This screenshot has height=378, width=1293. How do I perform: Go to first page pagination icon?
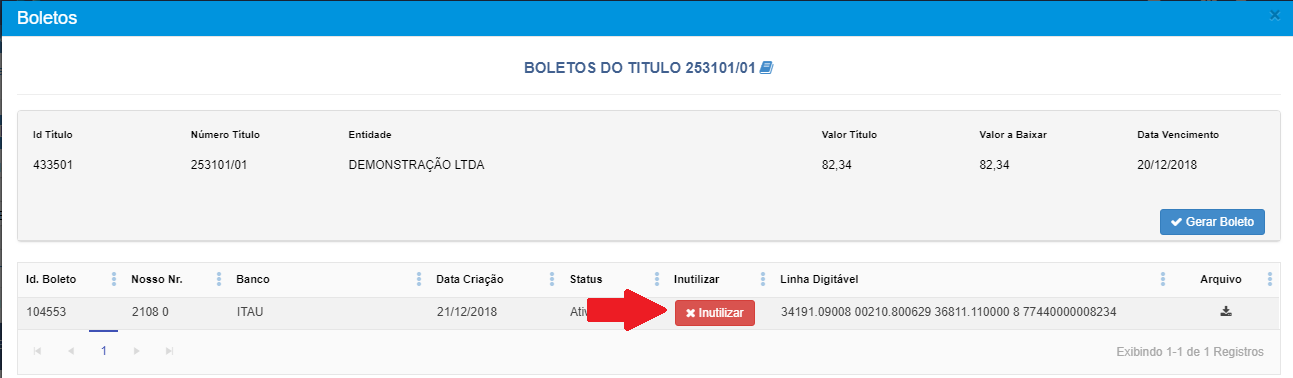pos(38,351)
